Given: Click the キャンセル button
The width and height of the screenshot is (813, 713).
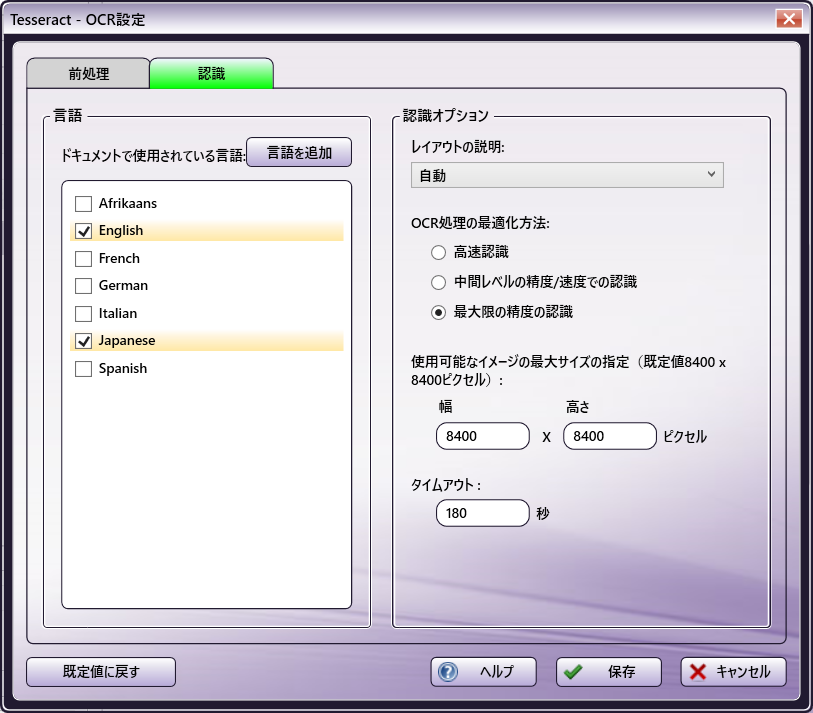Looking at the screenshot, I should tap(734, 672).
